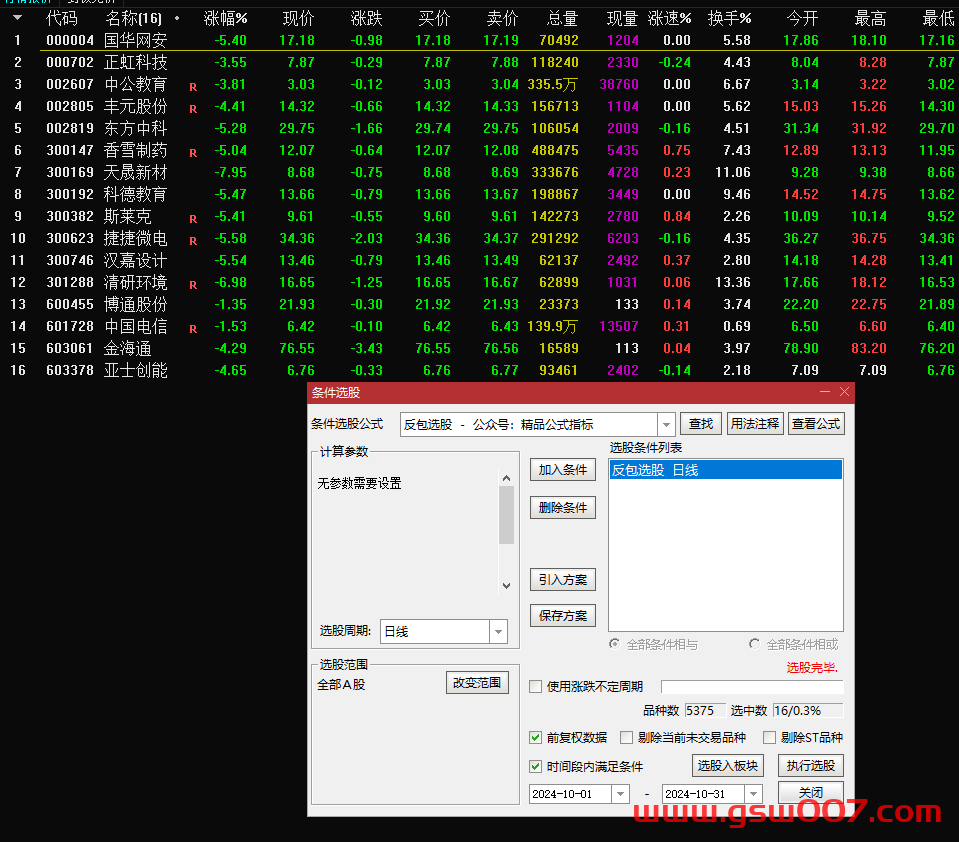This screenshot has height=842, width=959.
Task: Click 查看公式 to view the formula
Action: (x=816, y=424)
